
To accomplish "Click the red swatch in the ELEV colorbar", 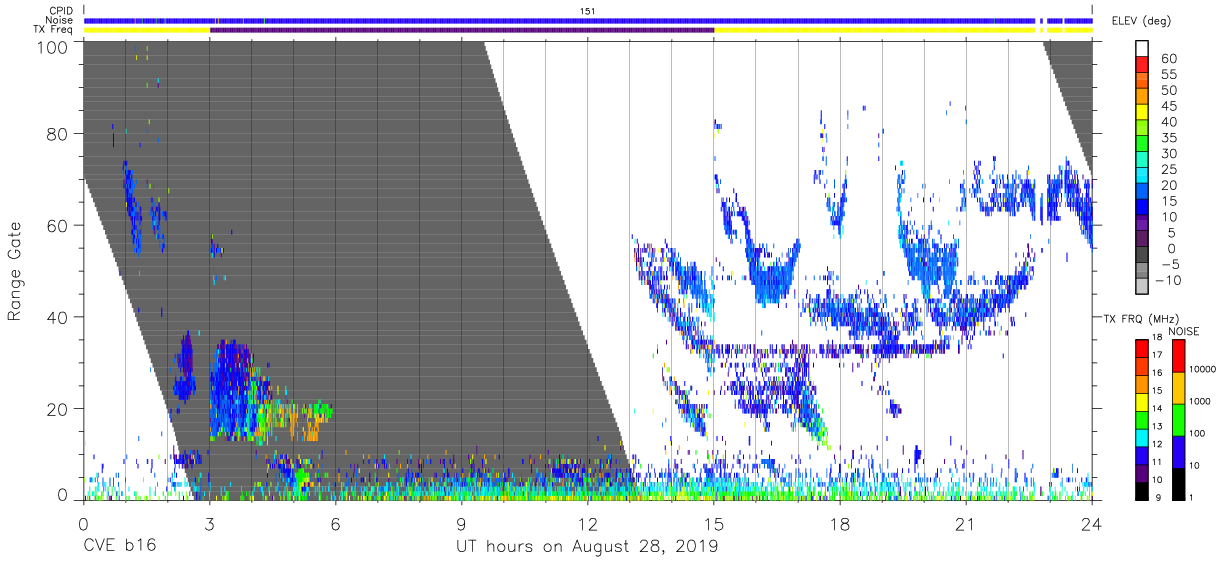I will click(1144, 66).
